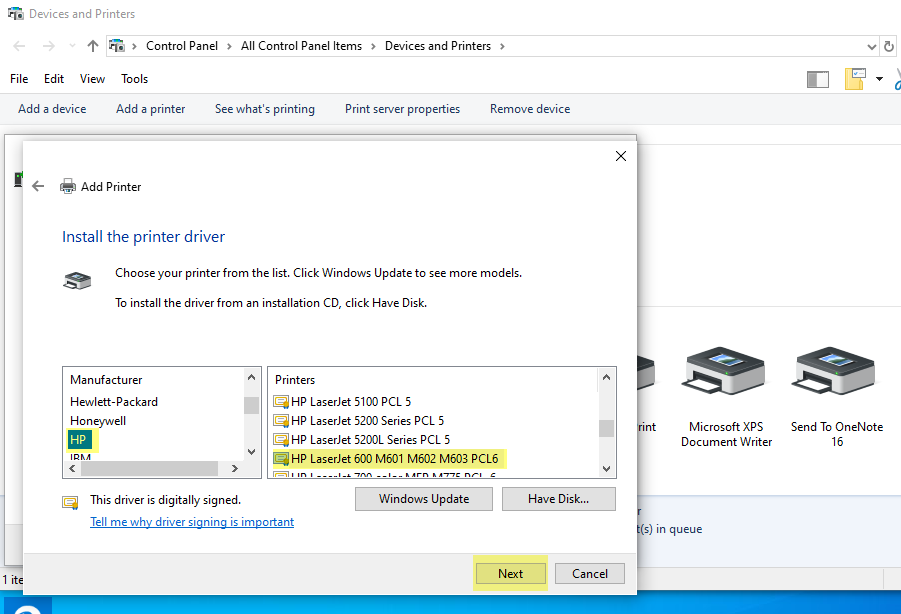This screenshot has height=614, width=901.
Task: Click icon beside HP LaserJet 5100 PCL 5
Action: [281, 401]
